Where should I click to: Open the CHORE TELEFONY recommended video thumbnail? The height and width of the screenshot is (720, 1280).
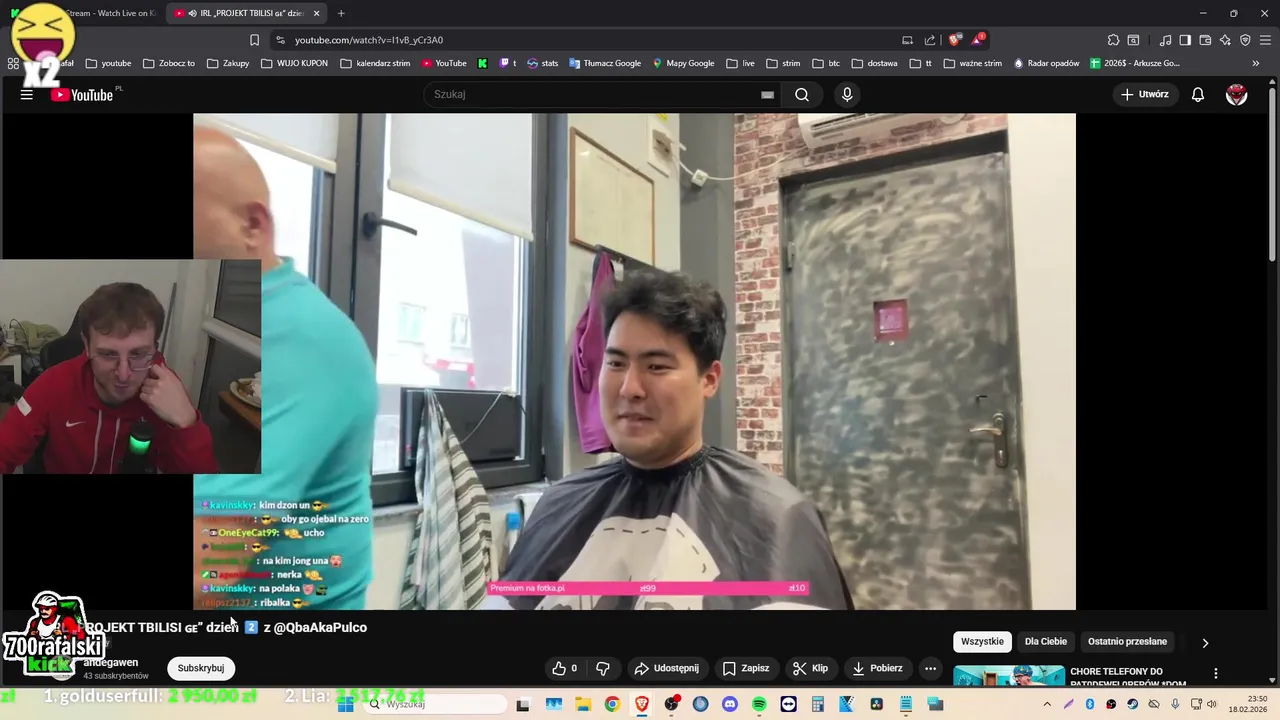pyautogui.click(x=1008, y=677)
